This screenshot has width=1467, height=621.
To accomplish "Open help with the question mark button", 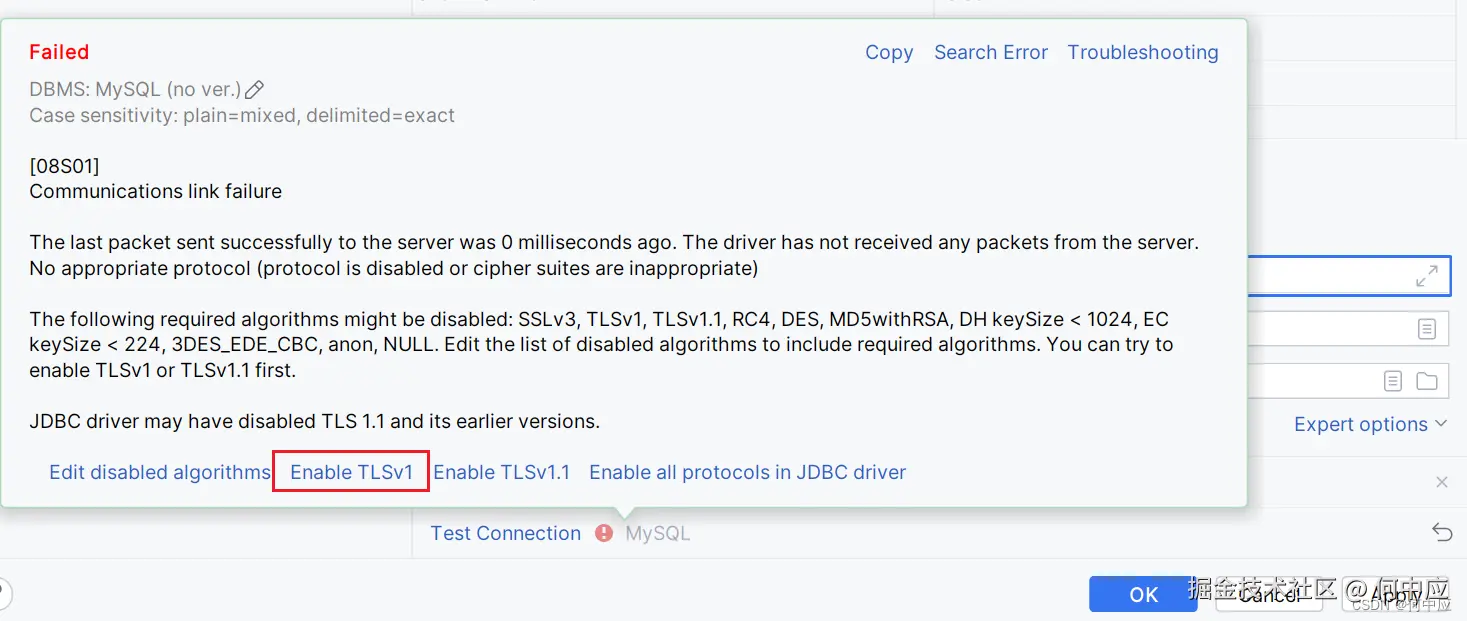I will [4, 592].
